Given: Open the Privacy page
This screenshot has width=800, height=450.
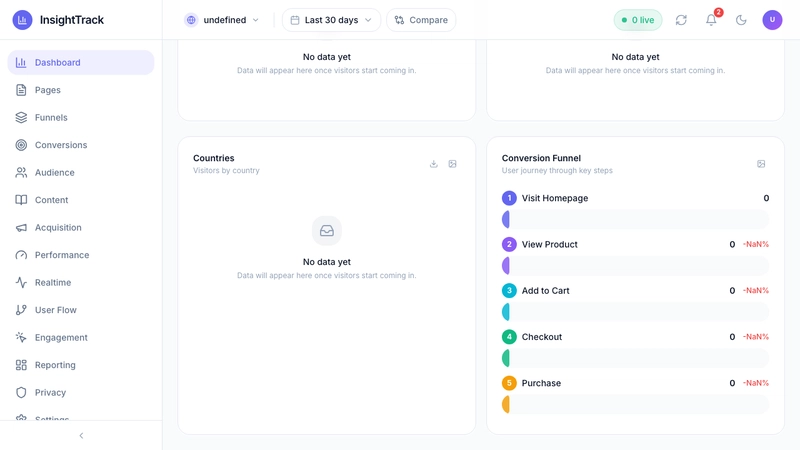Looking at the screenshot, I should pyautogui.click(x=81, y=393).
